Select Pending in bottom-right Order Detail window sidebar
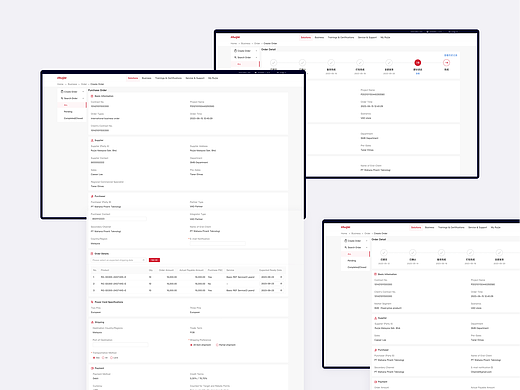Screen dimensions: 520x390 click(352, 261)
